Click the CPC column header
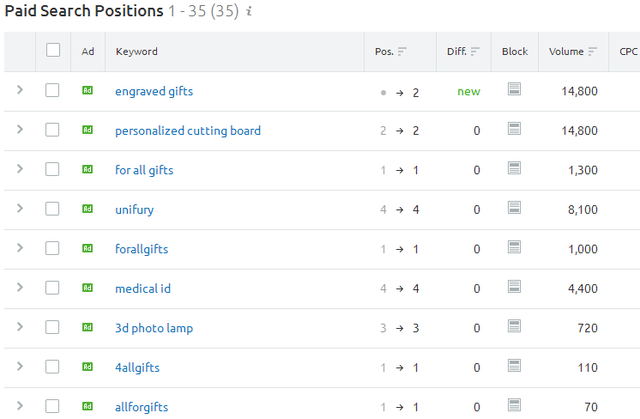Image resolution: width=640 pixels, height=419 pixels. (628, 51)
